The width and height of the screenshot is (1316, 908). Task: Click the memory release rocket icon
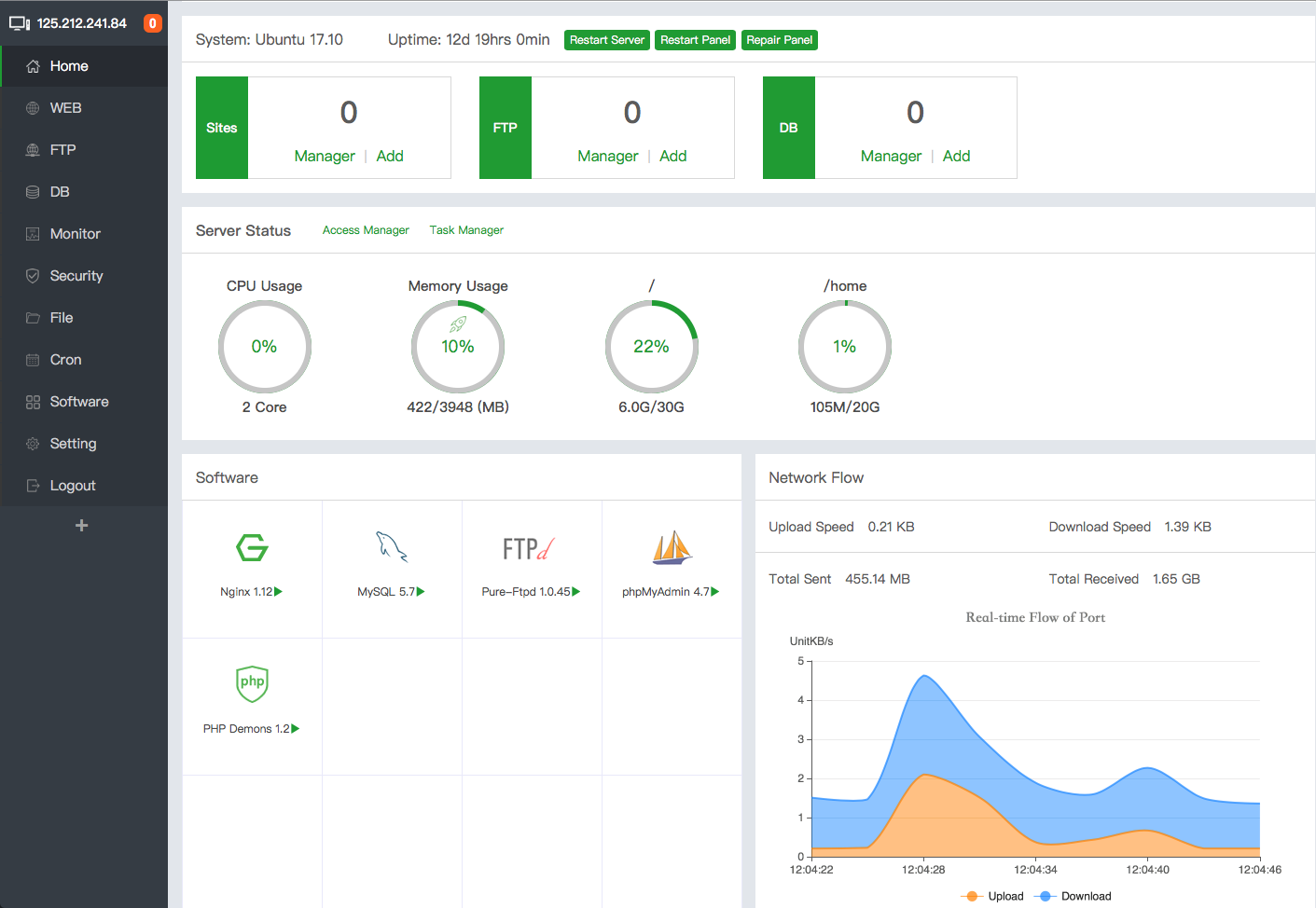[458, 324]
